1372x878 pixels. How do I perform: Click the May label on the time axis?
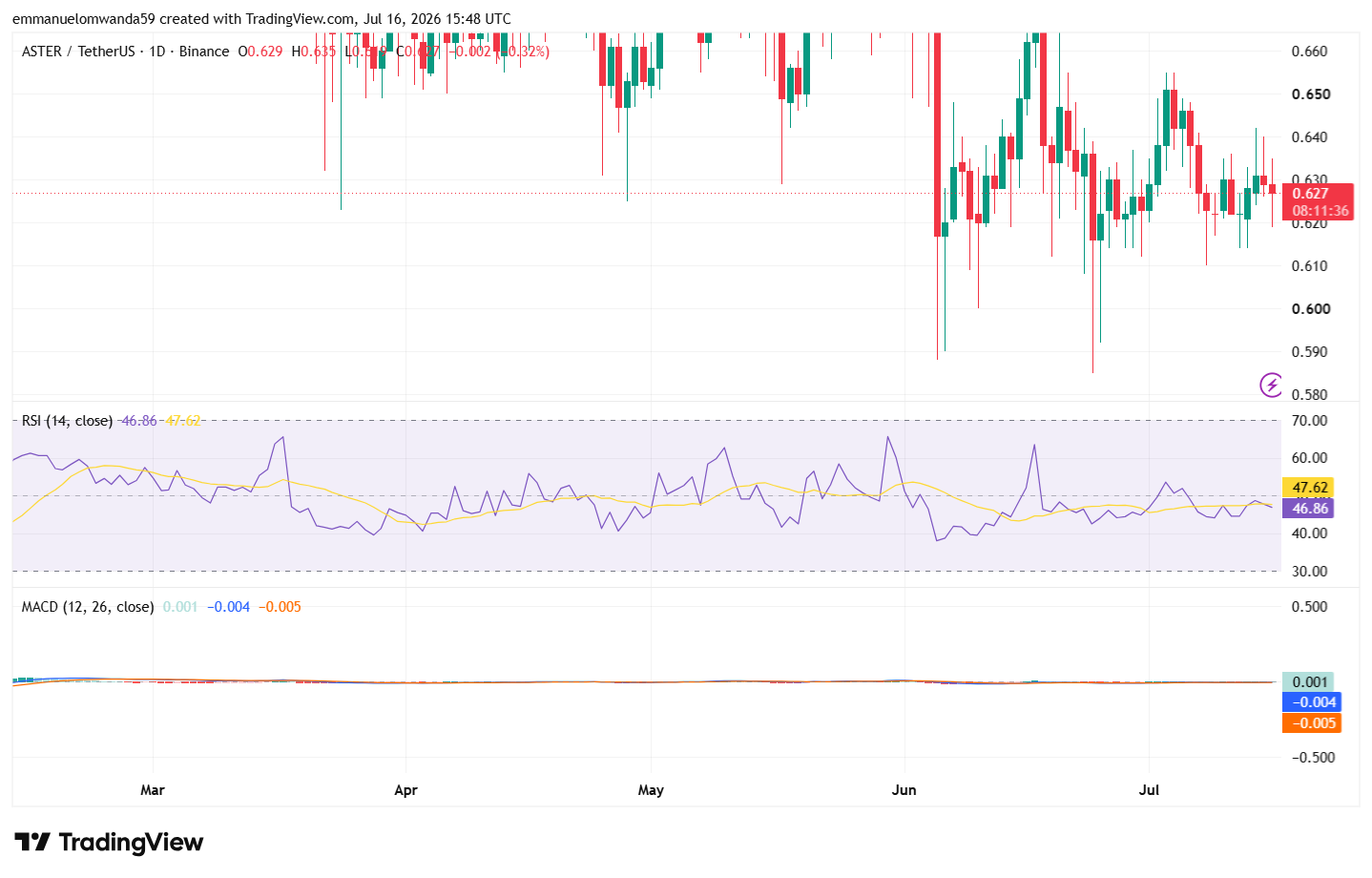coord(651,790)
